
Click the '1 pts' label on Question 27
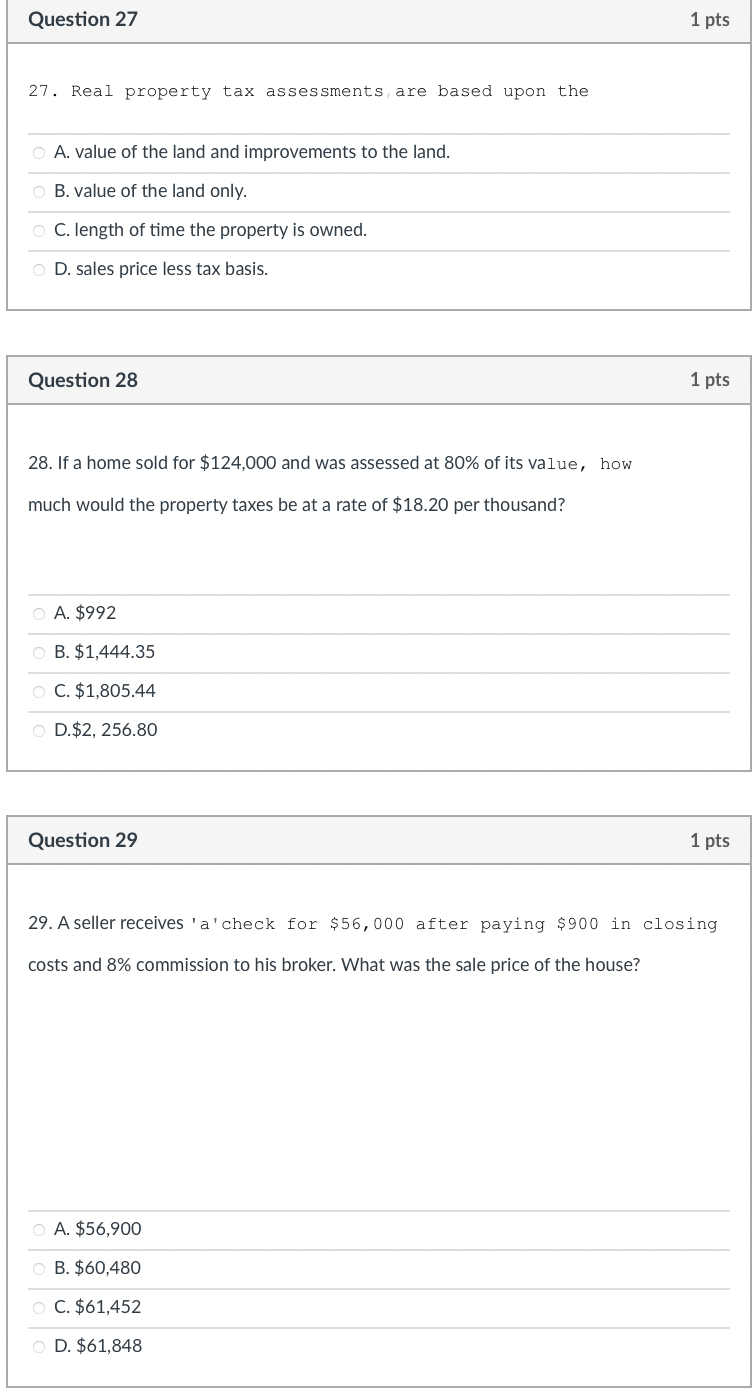point(710,19)
